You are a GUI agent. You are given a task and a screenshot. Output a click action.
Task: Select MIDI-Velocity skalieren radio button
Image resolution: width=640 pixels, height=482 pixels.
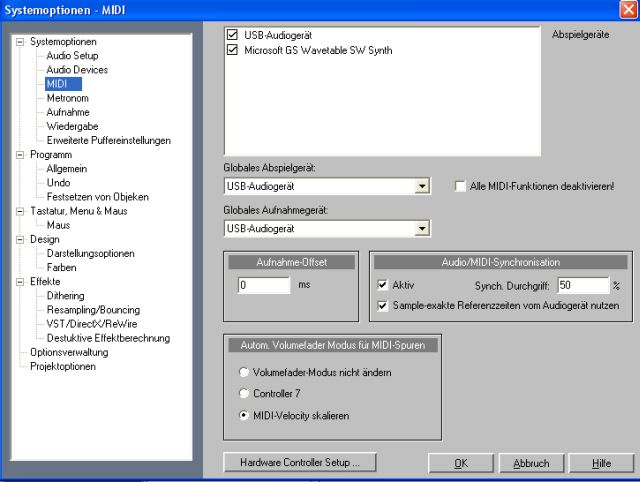point(244,415)
